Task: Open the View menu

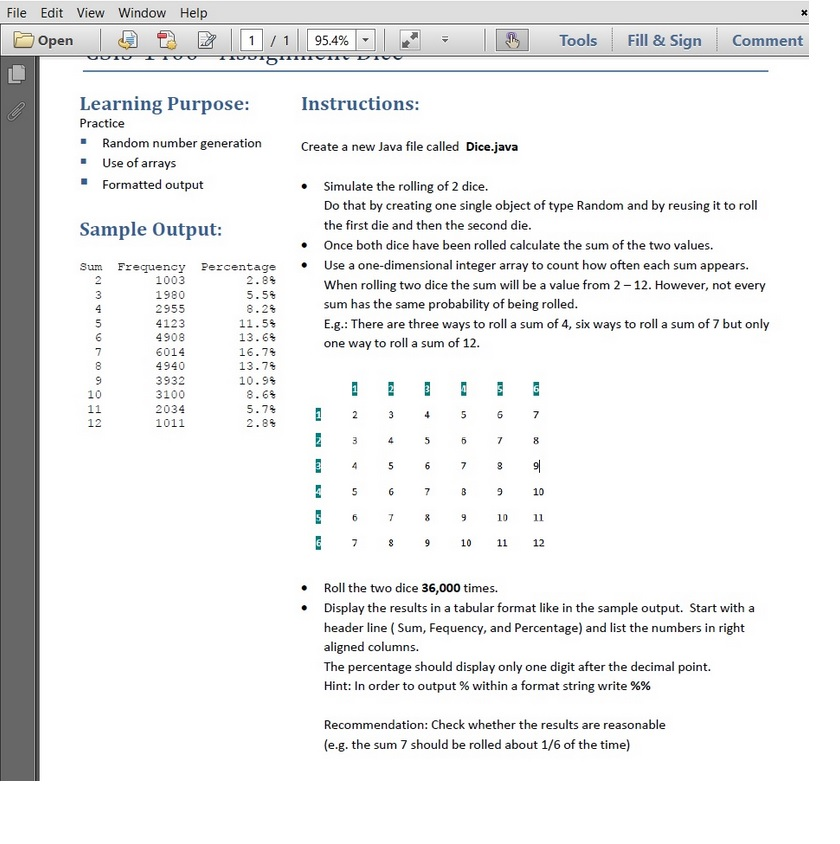Action: [x=90, y=12]
